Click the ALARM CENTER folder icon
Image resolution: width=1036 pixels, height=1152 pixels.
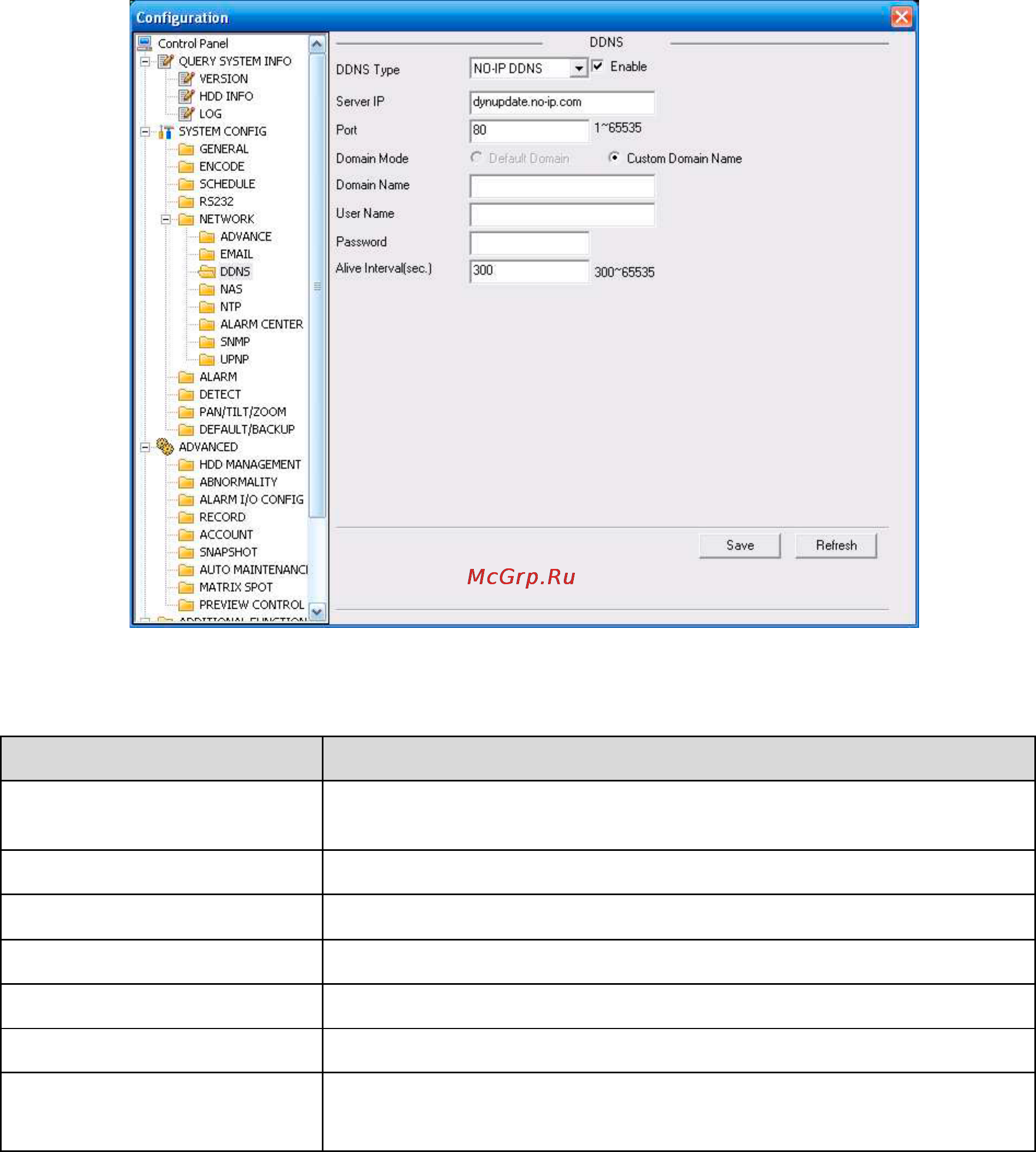coord(207,325)
